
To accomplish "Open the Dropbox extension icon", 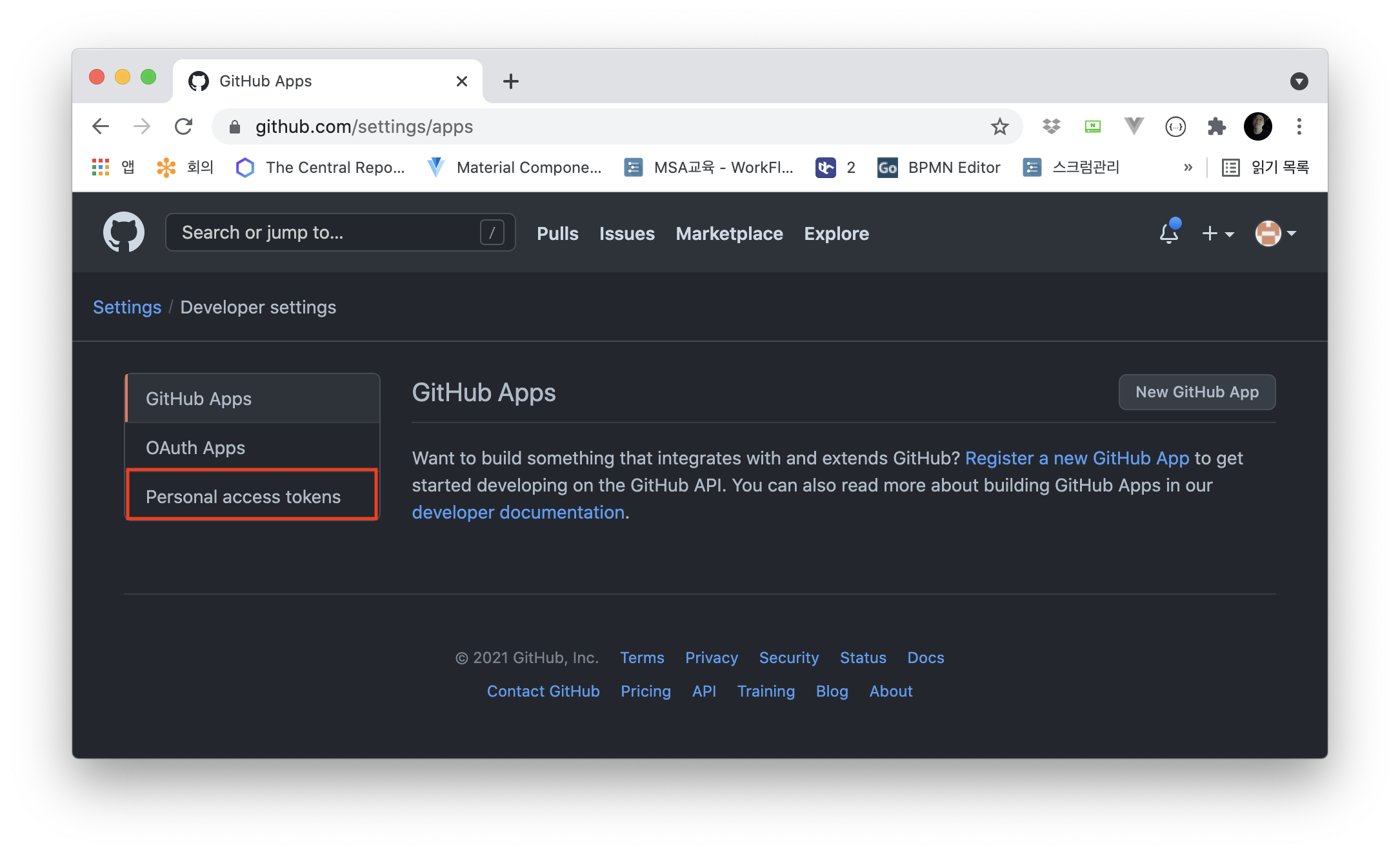I will coord(1052,126).
